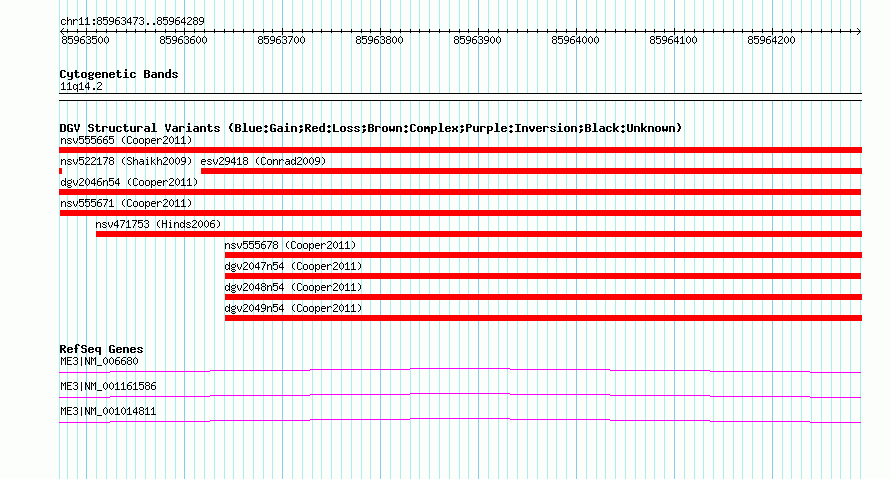890x479 pixels.
Task: Open variant dgv2049n54 (Cooper2011) label
Action: point(293,308)
